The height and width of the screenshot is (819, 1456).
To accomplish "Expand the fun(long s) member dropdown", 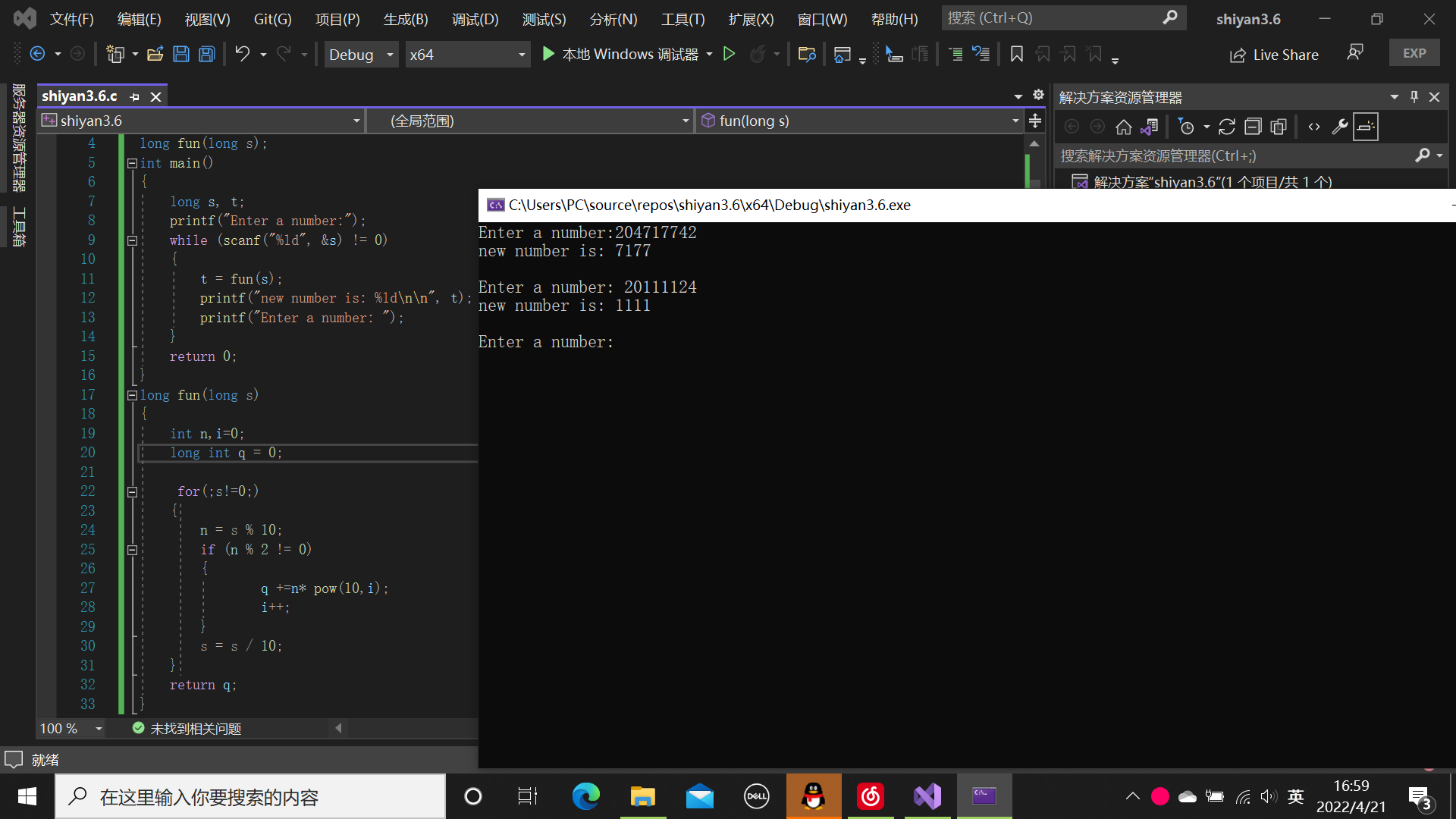I will tap(1015, 121).
